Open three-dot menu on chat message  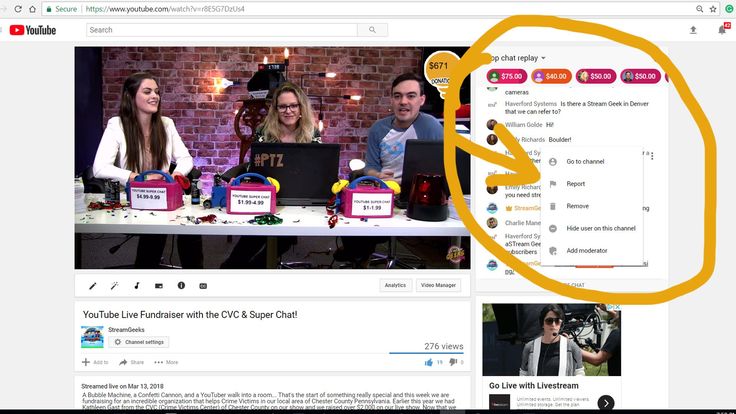[652, 156]
